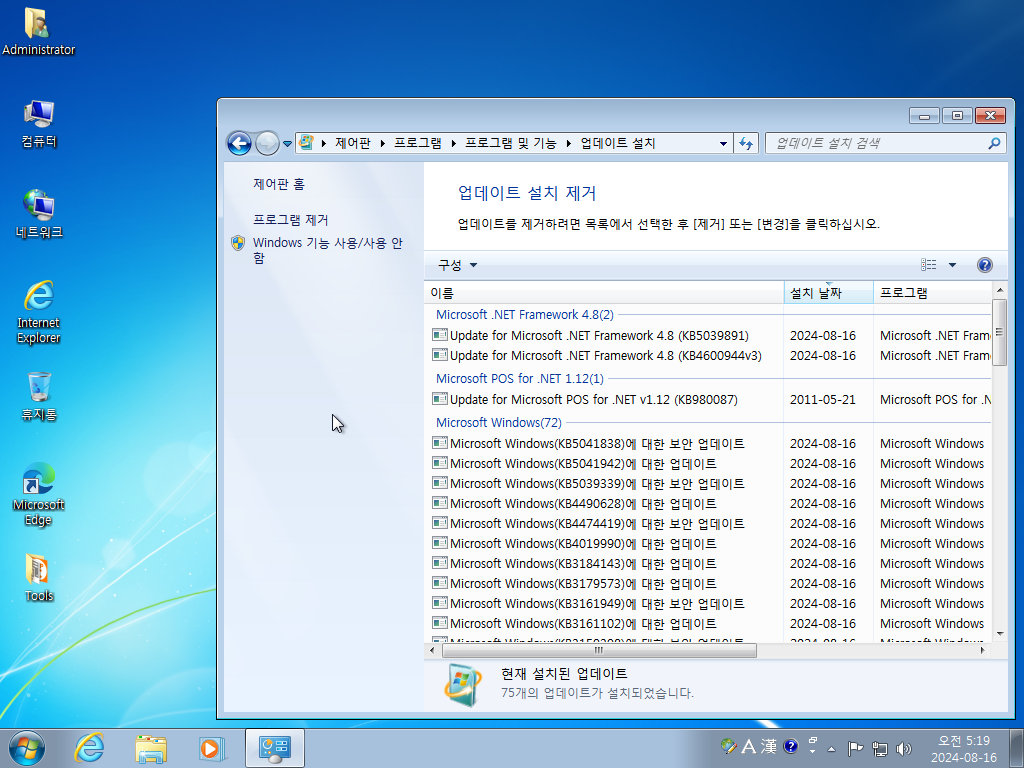The width and height of the screenshot is (1024, 768).
Task: Click the refresh button beside address bar
Action: point(746,144)
